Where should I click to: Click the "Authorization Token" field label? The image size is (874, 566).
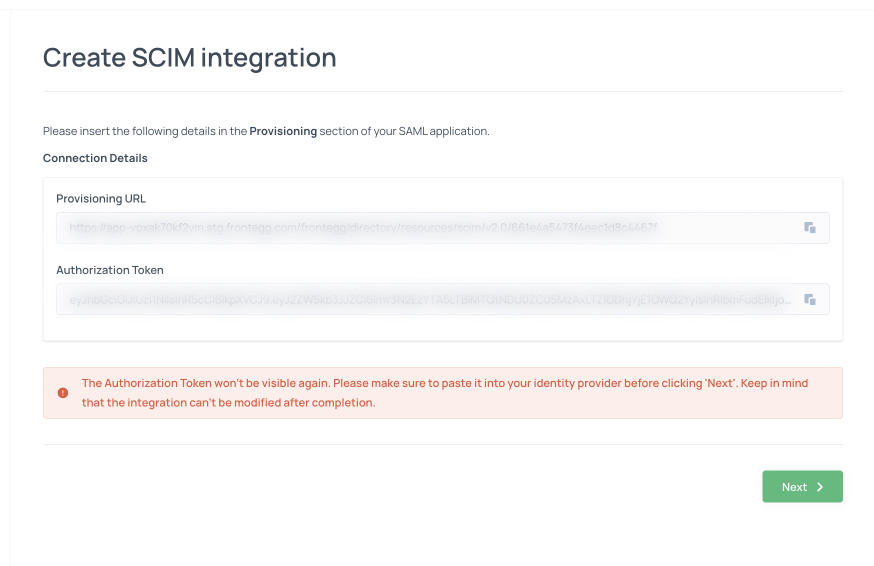(110, 270)
